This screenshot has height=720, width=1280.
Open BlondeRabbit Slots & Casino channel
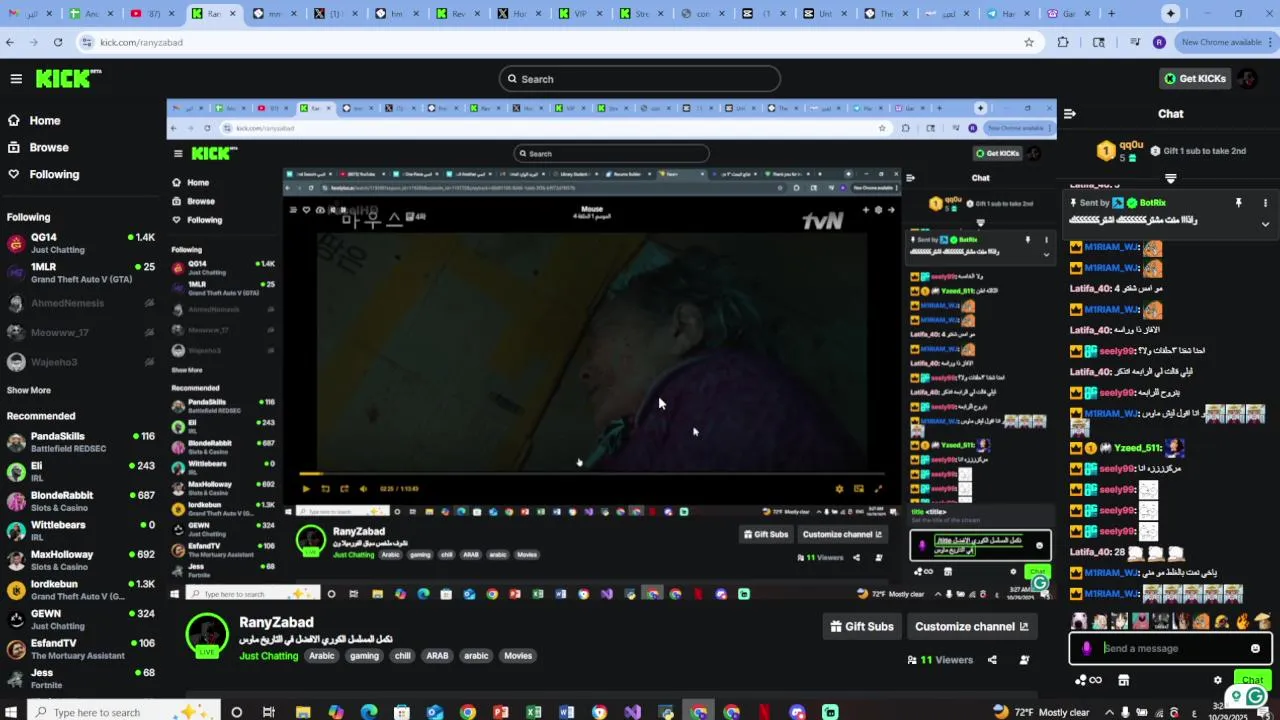click(x=80, y=501)
